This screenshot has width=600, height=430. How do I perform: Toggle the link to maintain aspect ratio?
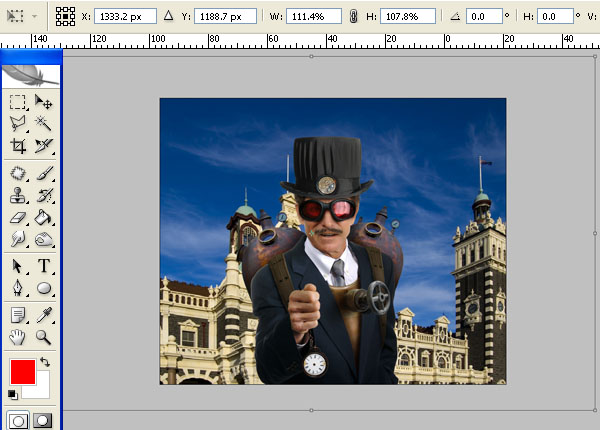pyautogui.click(x=353, y=16)
